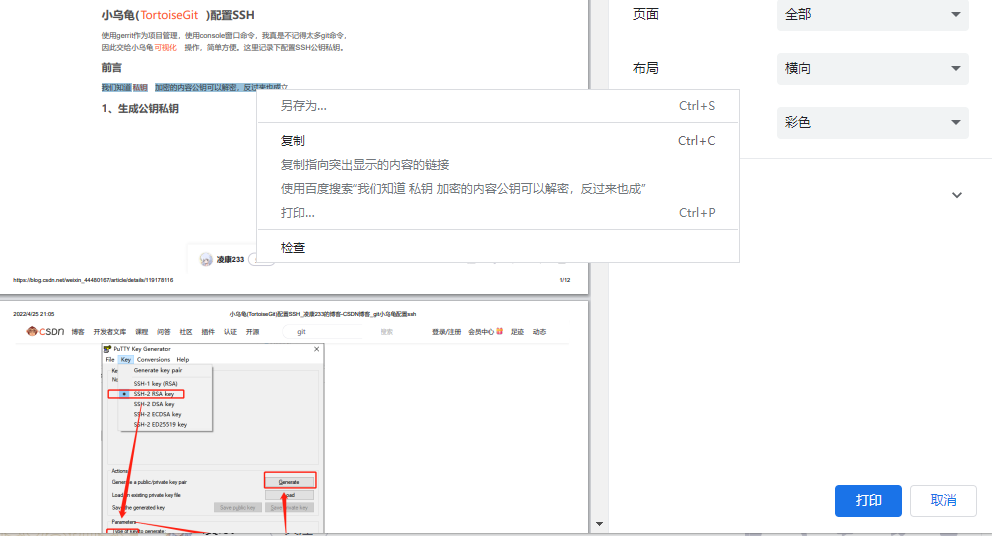Select 使用百度搜索 context menu option

pyautogui.click(x=463, y=189)
